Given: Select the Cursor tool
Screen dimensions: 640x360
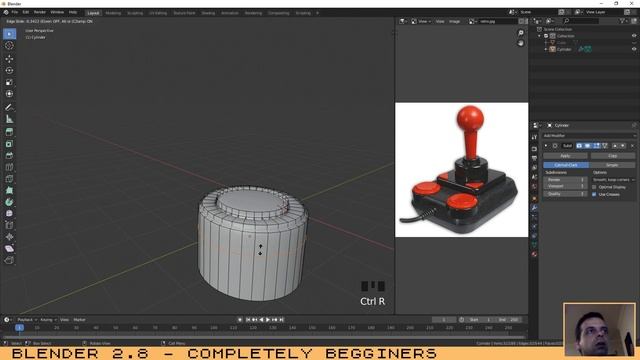Looking at the screenshot, I should click(9, 46).
